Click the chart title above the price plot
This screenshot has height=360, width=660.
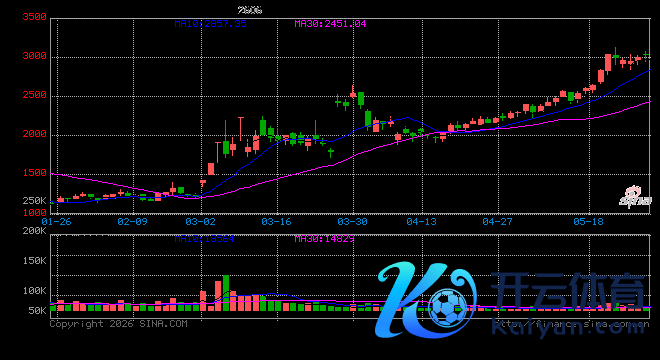click(x=250, y=10)
